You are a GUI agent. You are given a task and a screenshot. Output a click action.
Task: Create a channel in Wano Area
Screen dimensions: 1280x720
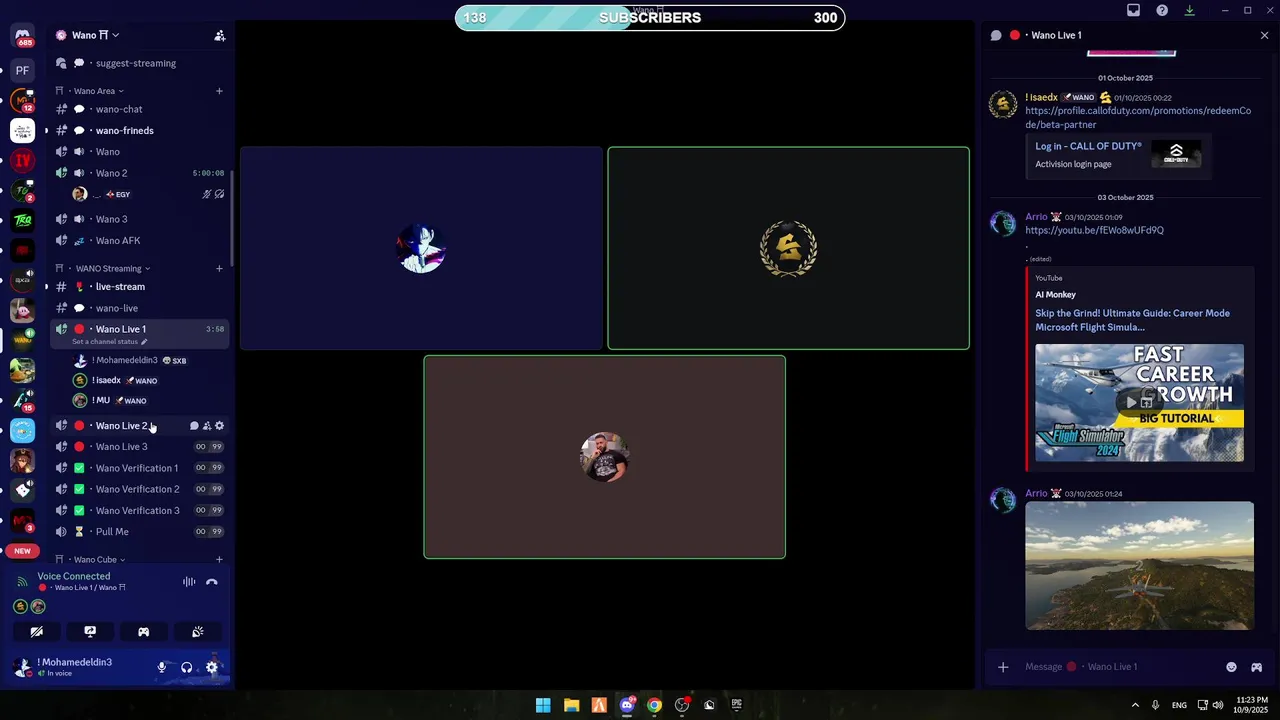point(219,91)
